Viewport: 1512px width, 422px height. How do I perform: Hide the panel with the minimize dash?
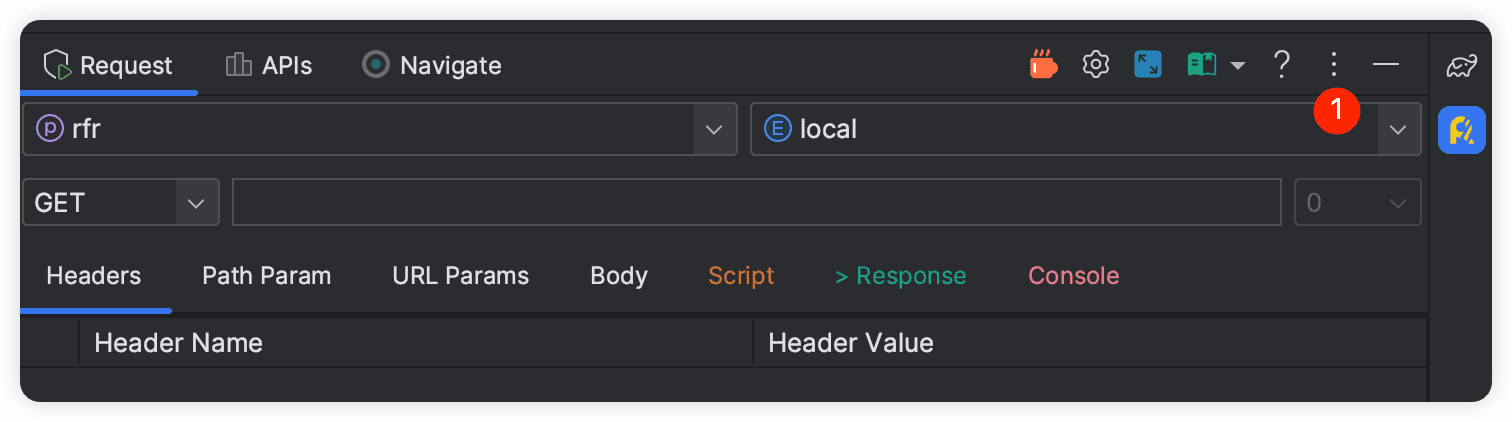[1385, 65]
